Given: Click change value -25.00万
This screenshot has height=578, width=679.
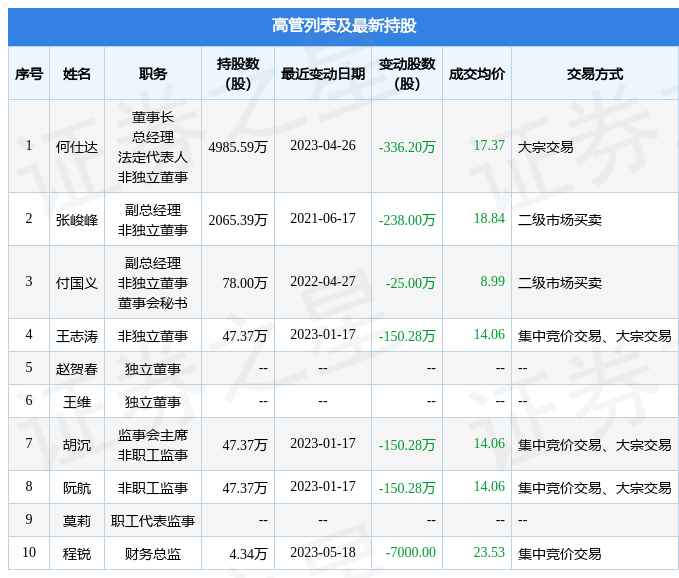Looking at the screenshot, I should (x=411, y=283).
